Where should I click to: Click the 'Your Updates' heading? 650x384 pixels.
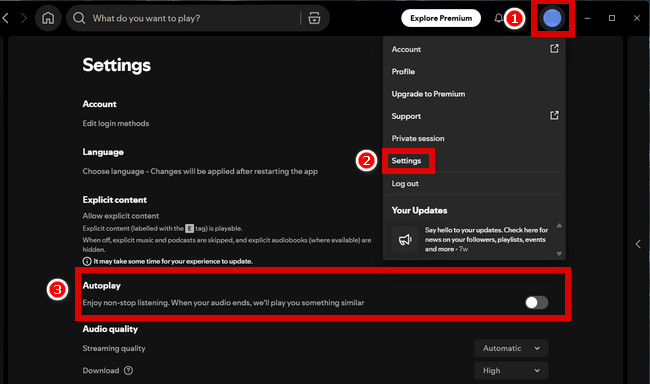(420, 210)
